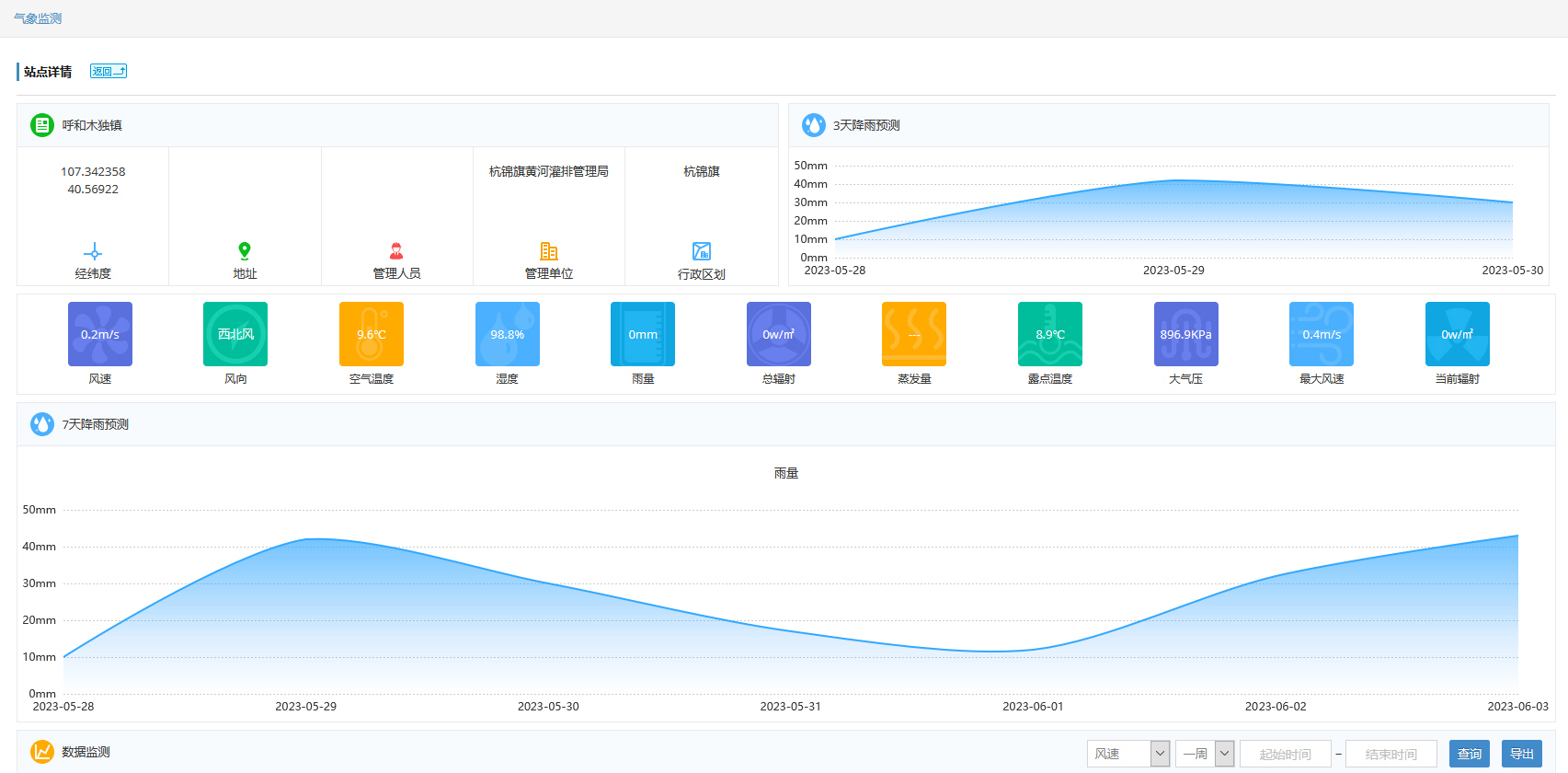
Task: Expand the 风速 metric dropdown
Action: 1127,754
